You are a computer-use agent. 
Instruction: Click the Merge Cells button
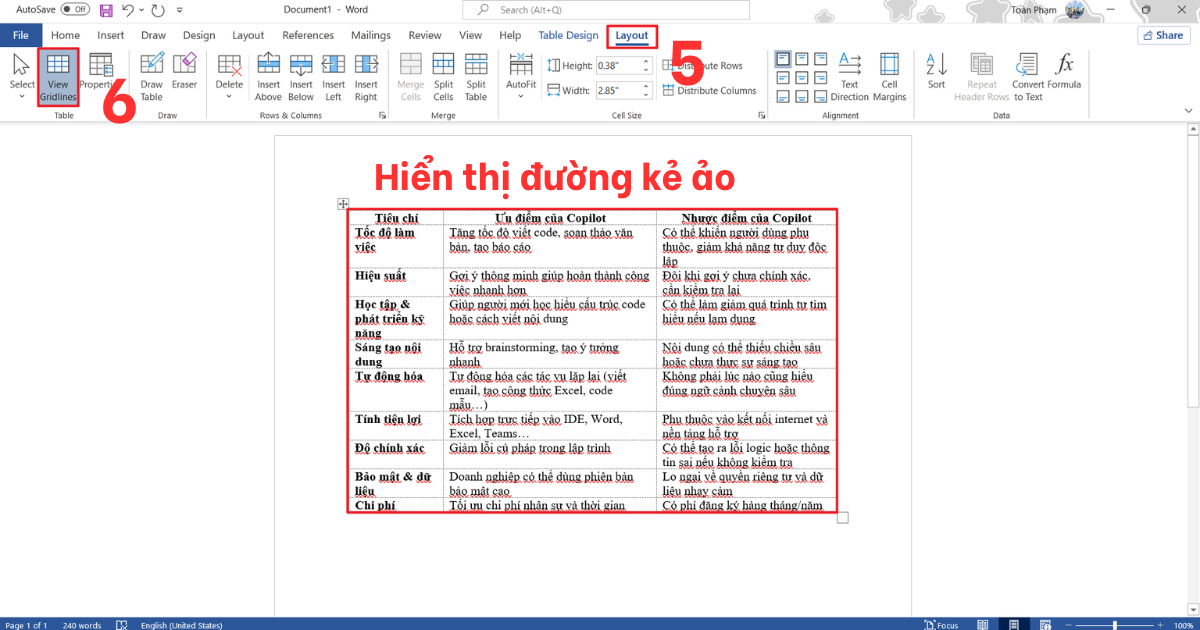click(411, 78)
